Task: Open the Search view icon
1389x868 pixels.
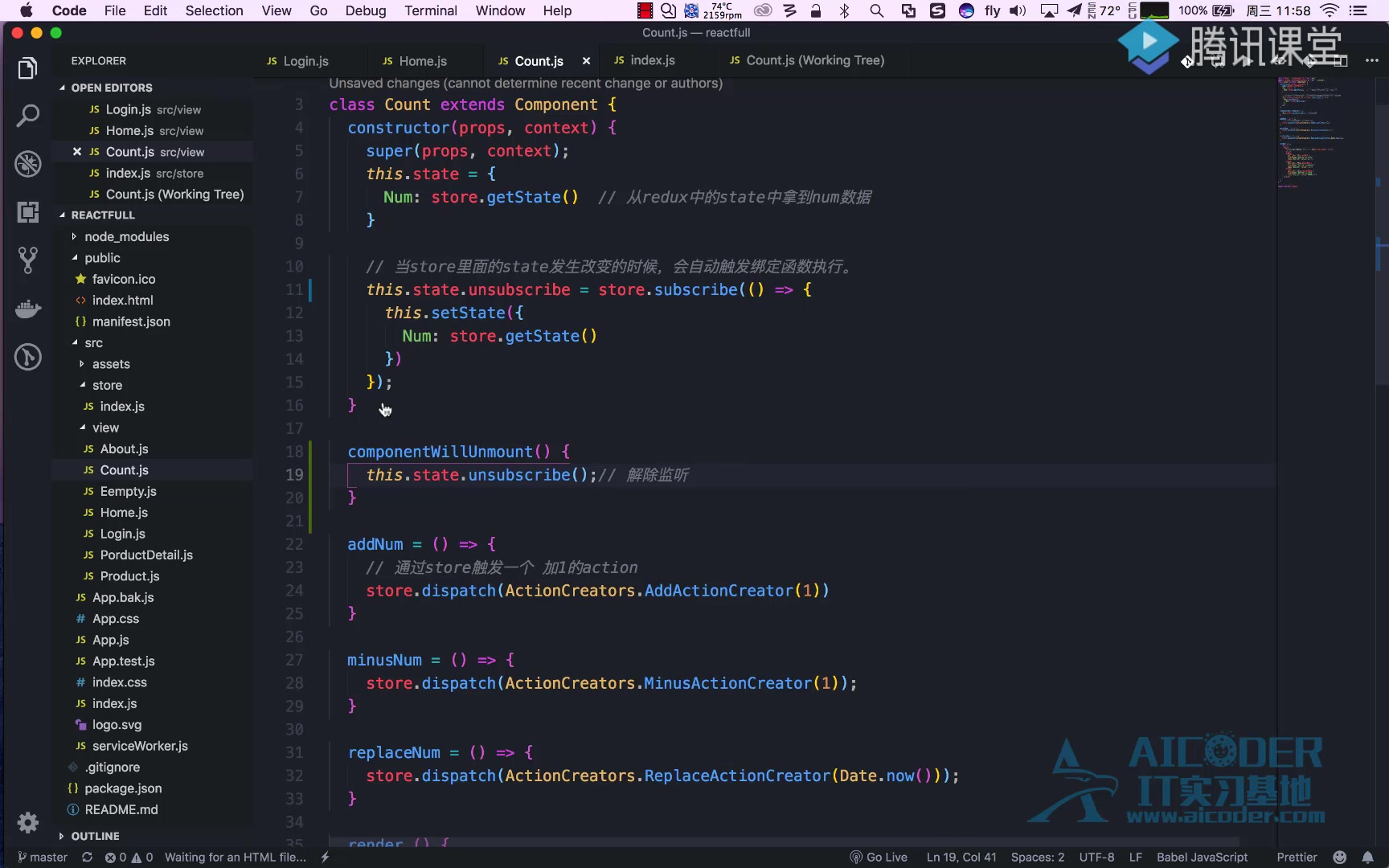Action: pyautogui.click(x=27, y=116)
